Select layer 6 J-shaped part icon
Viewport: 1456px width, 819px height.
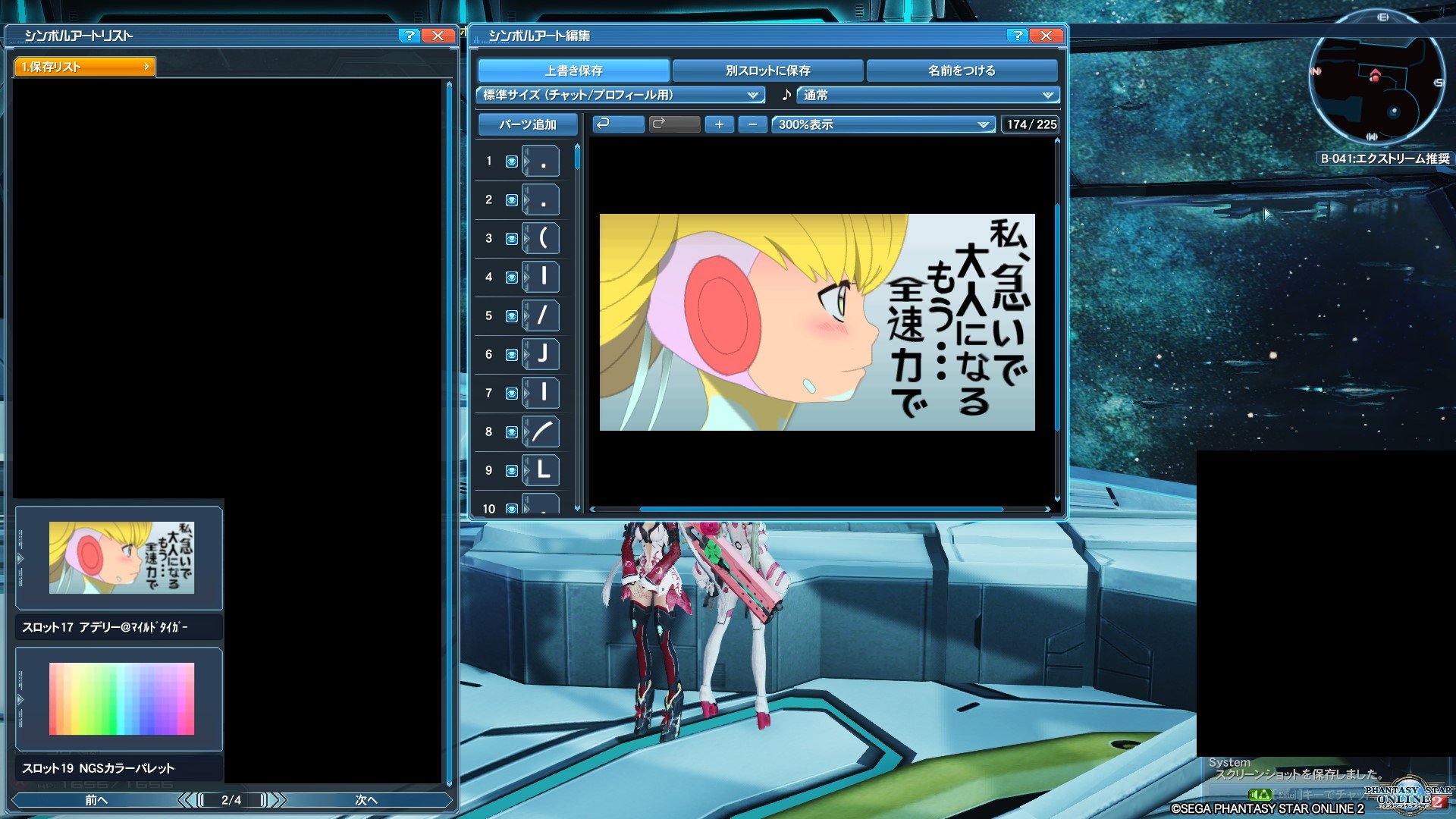pos(542,355)
